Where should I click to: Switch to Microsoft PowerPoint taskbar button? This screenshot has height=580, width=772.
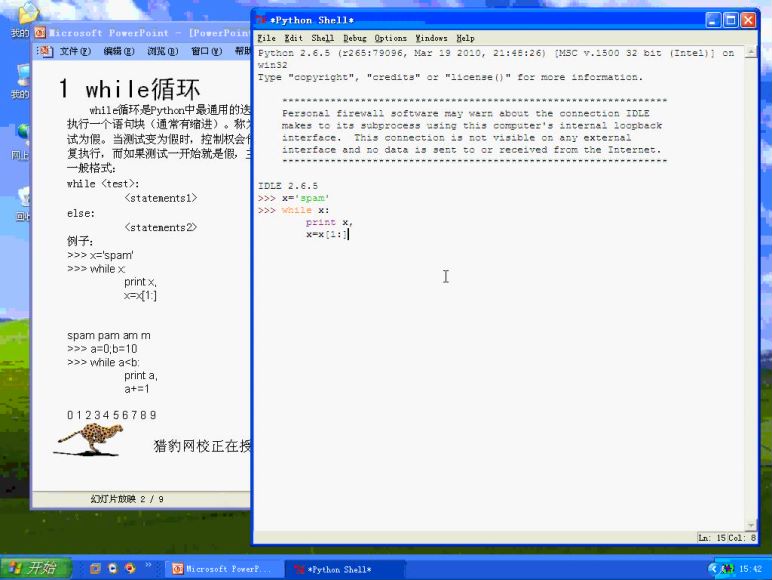[x=222, y=569]
